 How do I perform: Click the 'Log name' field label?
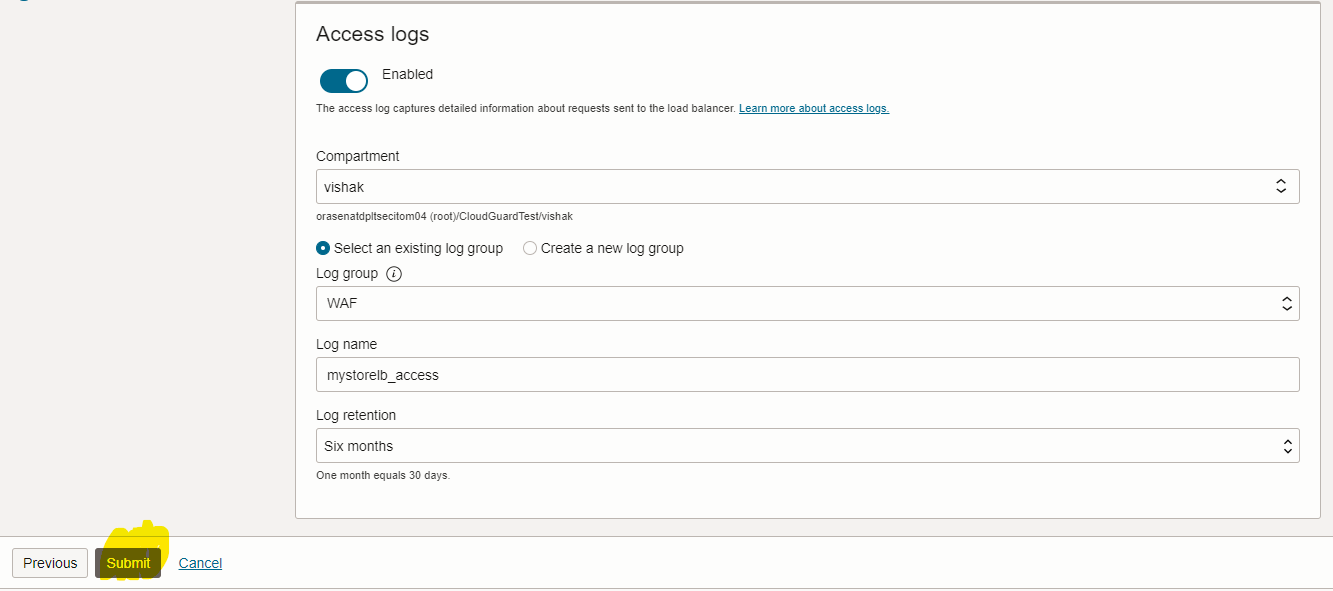[x=346, y=344]
